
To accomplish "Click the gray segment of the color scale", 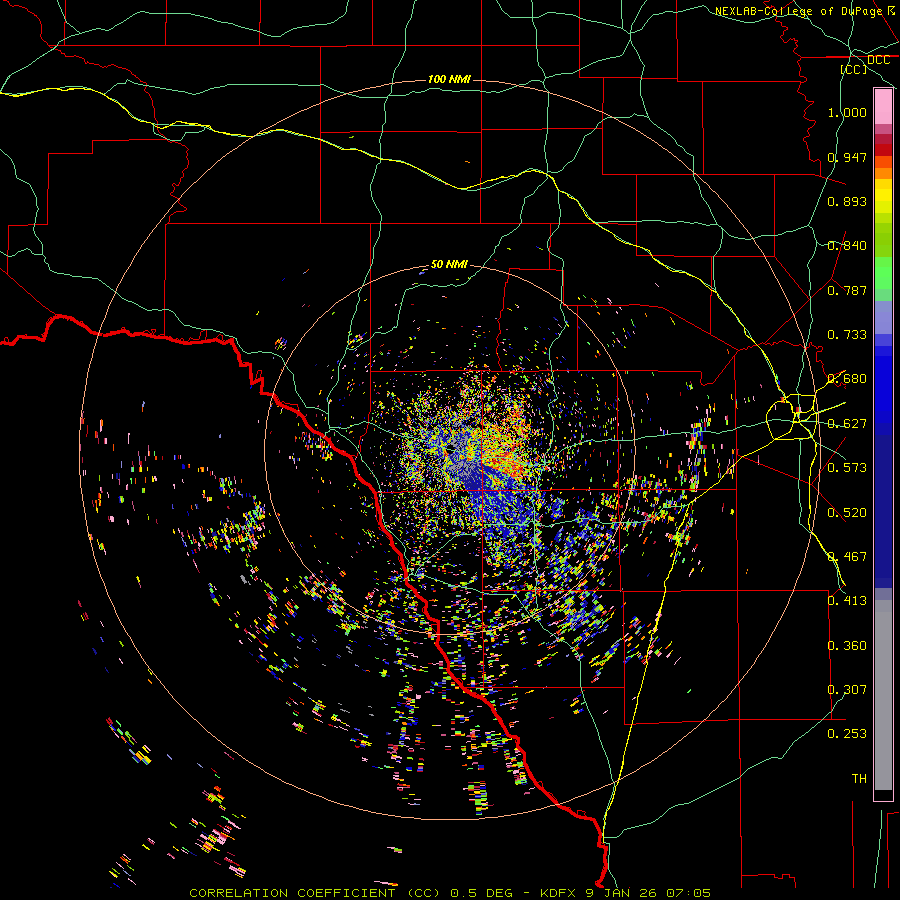I will [883, 695].
